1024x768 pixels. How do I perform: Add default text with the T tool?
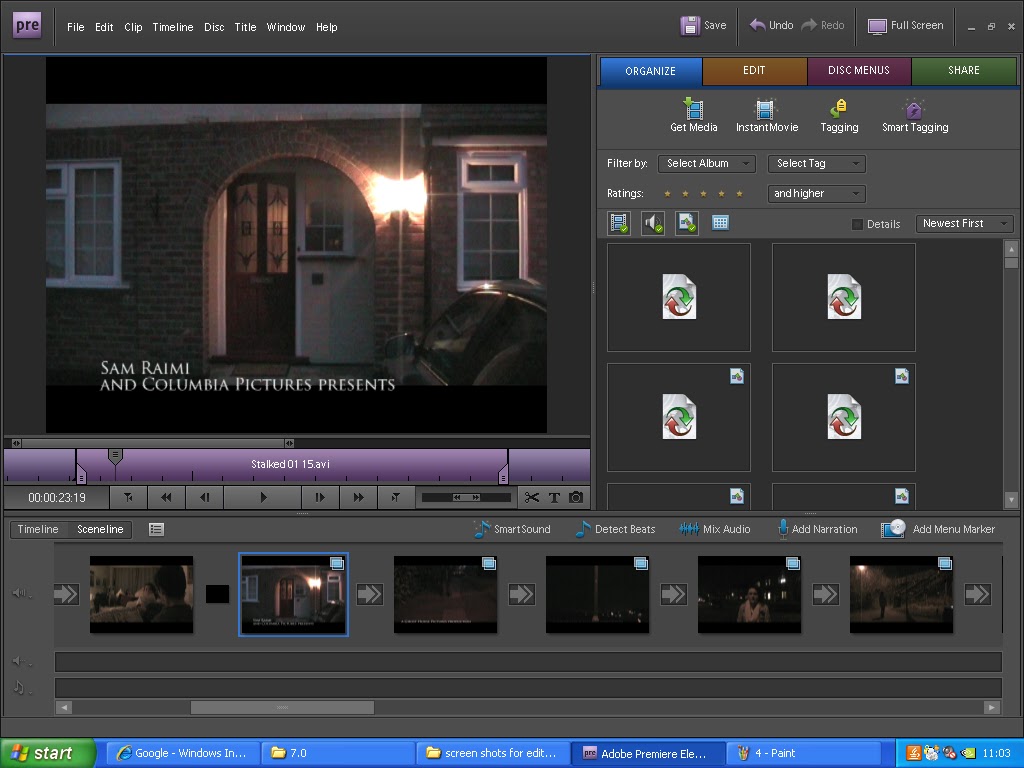click(554, 498)
